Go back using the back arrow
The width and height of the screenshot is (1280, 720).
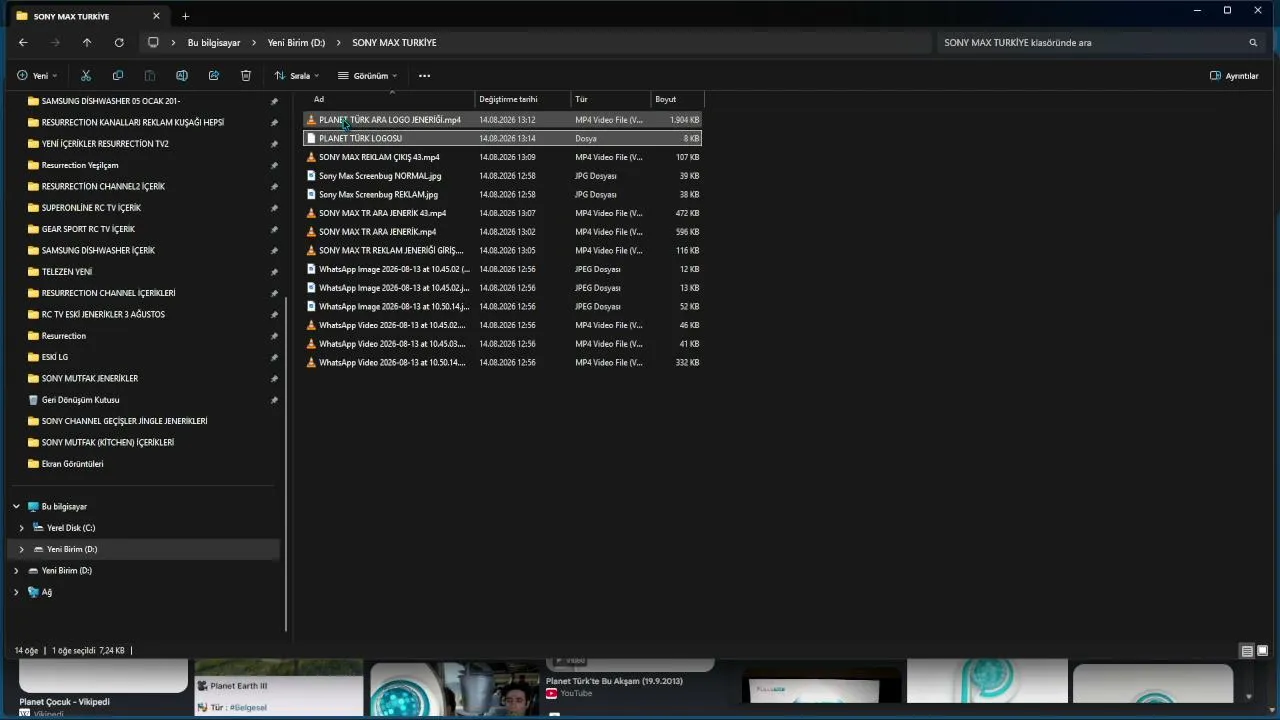point(23,43)
